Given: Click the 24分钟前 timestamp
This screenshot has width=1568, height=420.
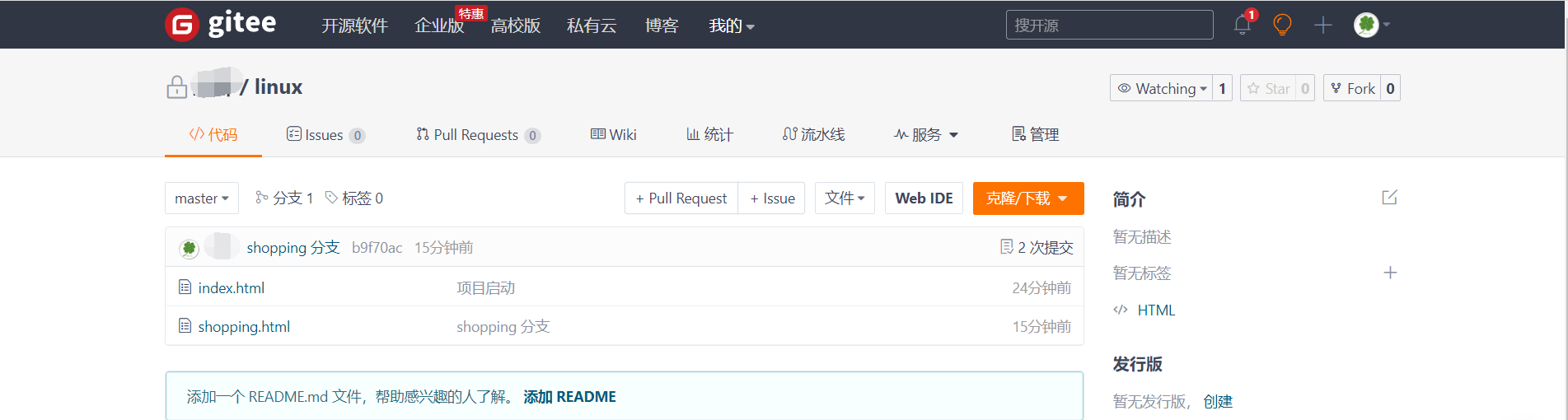Looking at the screenshot, I should [1041, 287].
